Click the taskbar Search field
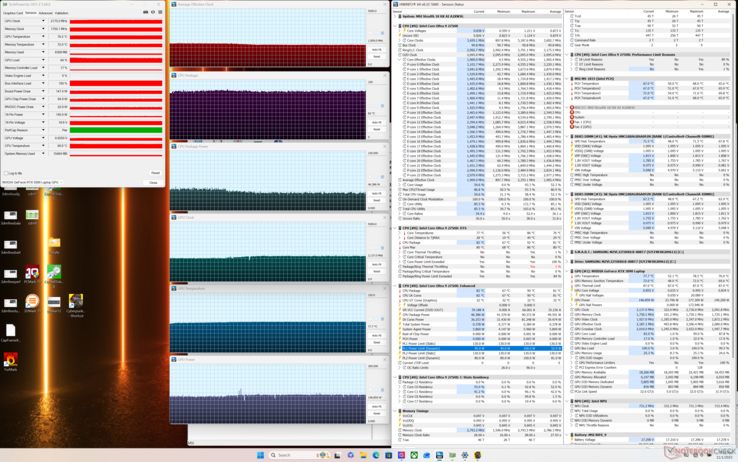This screenshot has width=738, height=462. 285,455
